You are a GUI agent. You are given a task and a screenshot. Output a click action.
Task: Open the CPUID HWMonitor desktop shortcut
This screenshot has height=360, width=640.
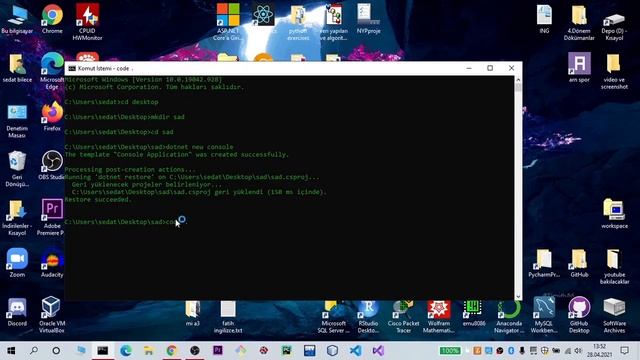coord(87,22)
